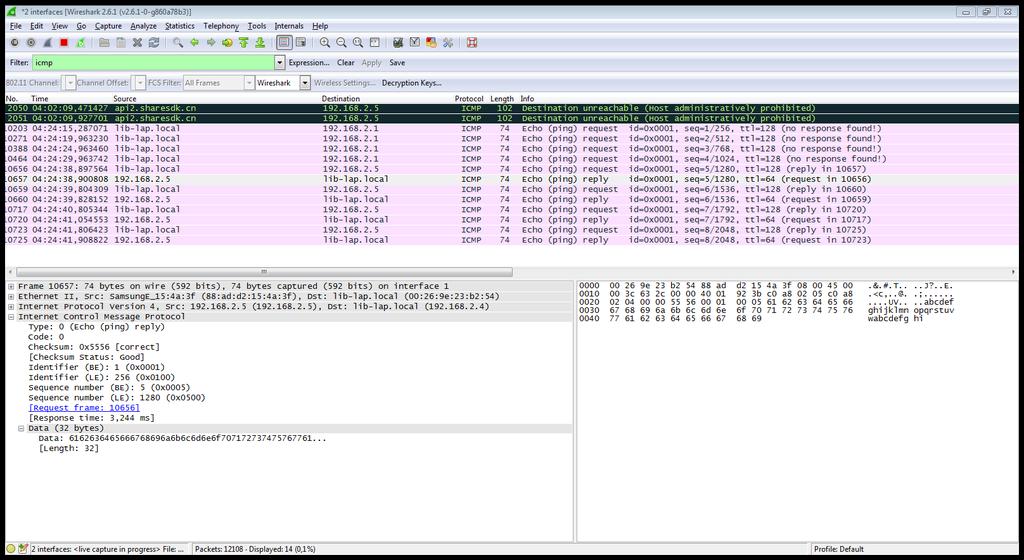Click Profile: Default in status bar
Viewport: 1024px width, 560px height.
point(839,549)
